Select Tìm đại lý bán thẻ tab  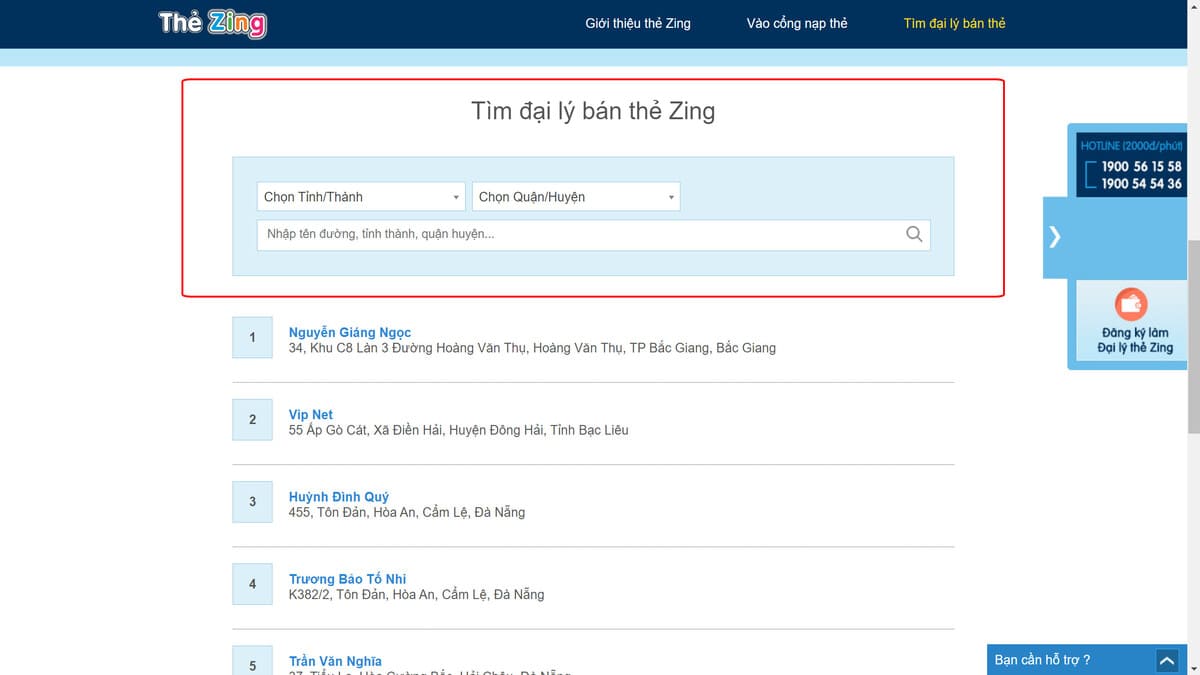coord(954,23)
